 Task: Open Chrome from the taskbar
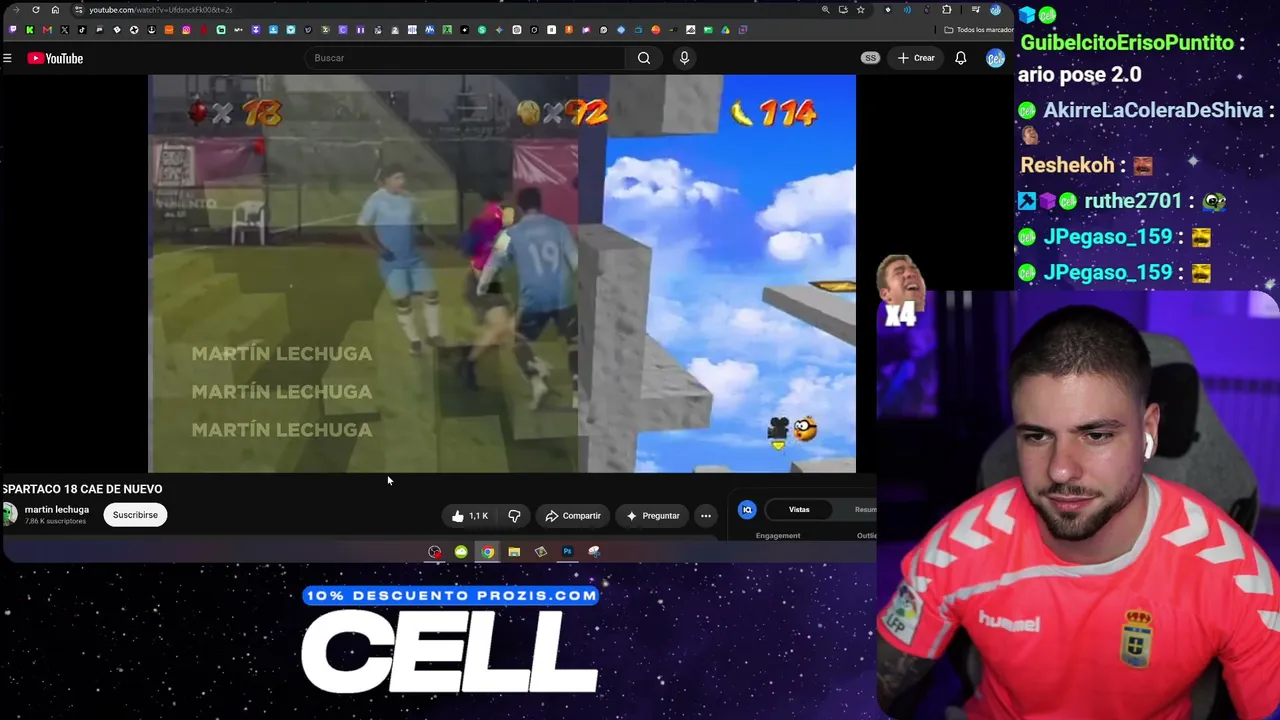click(487, 552)
